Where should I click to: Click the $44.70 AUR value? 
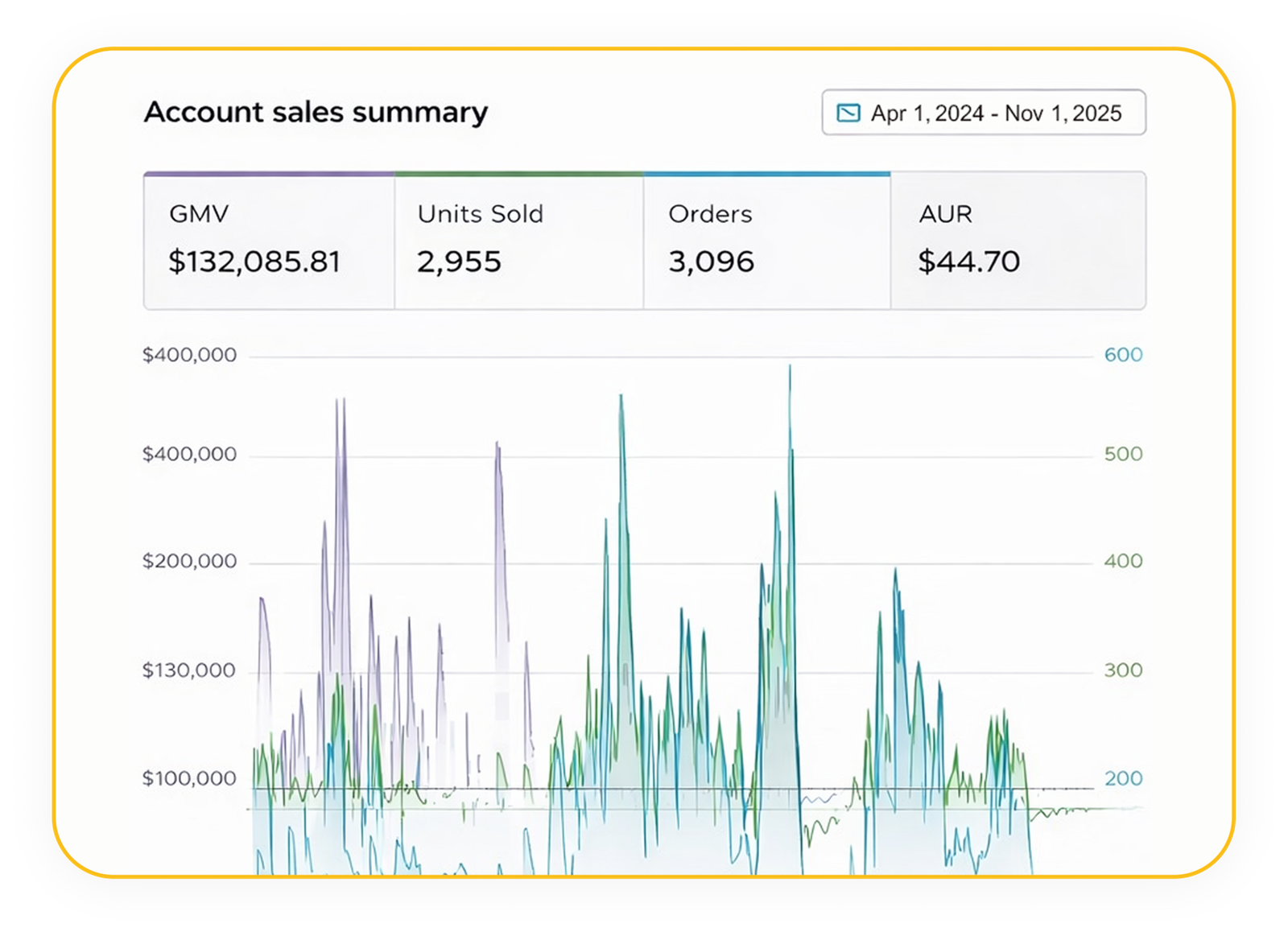pyautogui.click(x=968, y=262)
